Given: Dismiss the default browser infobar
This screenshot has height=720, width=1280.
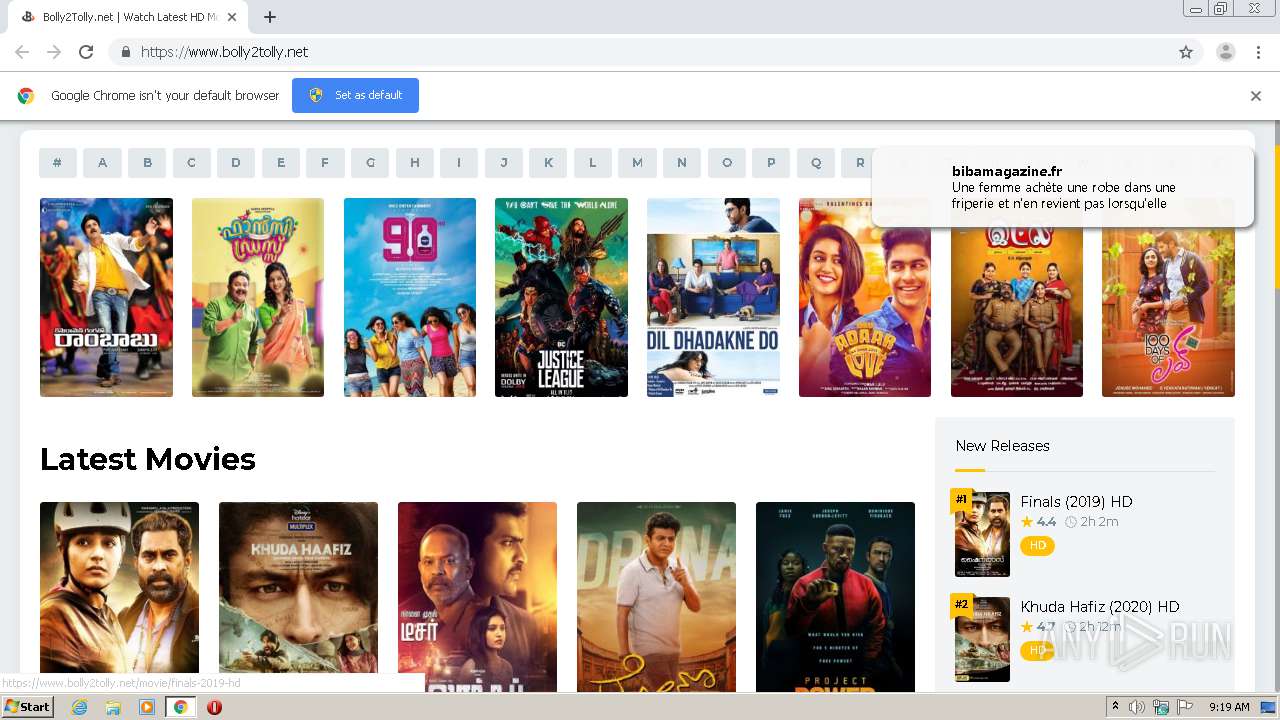Looking at the screenshot, I should [1256, 96].
